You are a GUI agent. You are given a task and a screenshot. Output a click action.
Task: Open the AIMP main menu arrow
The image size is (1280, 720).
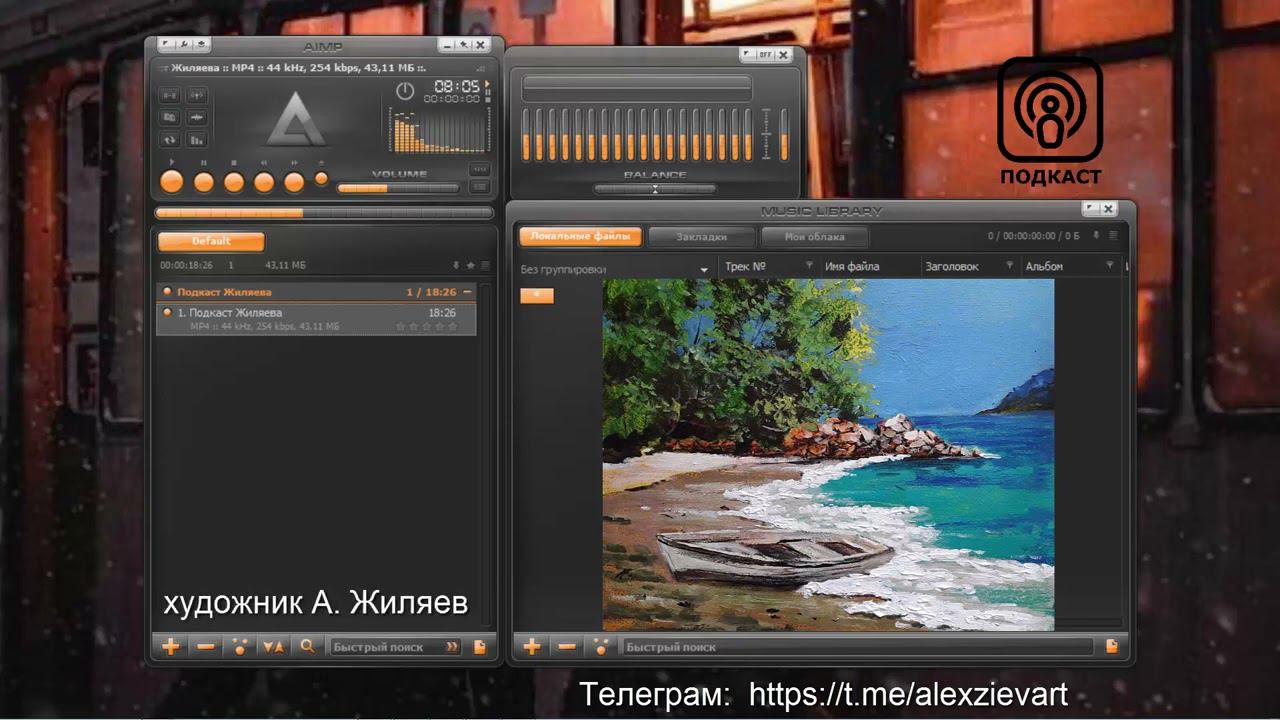tap(165, 45)
